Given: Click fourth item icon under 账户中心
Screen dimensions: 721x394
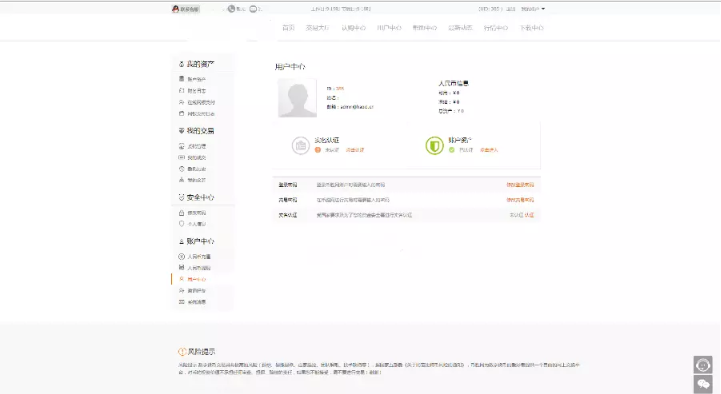Looking at the screenshot, I should pos(181,291).
